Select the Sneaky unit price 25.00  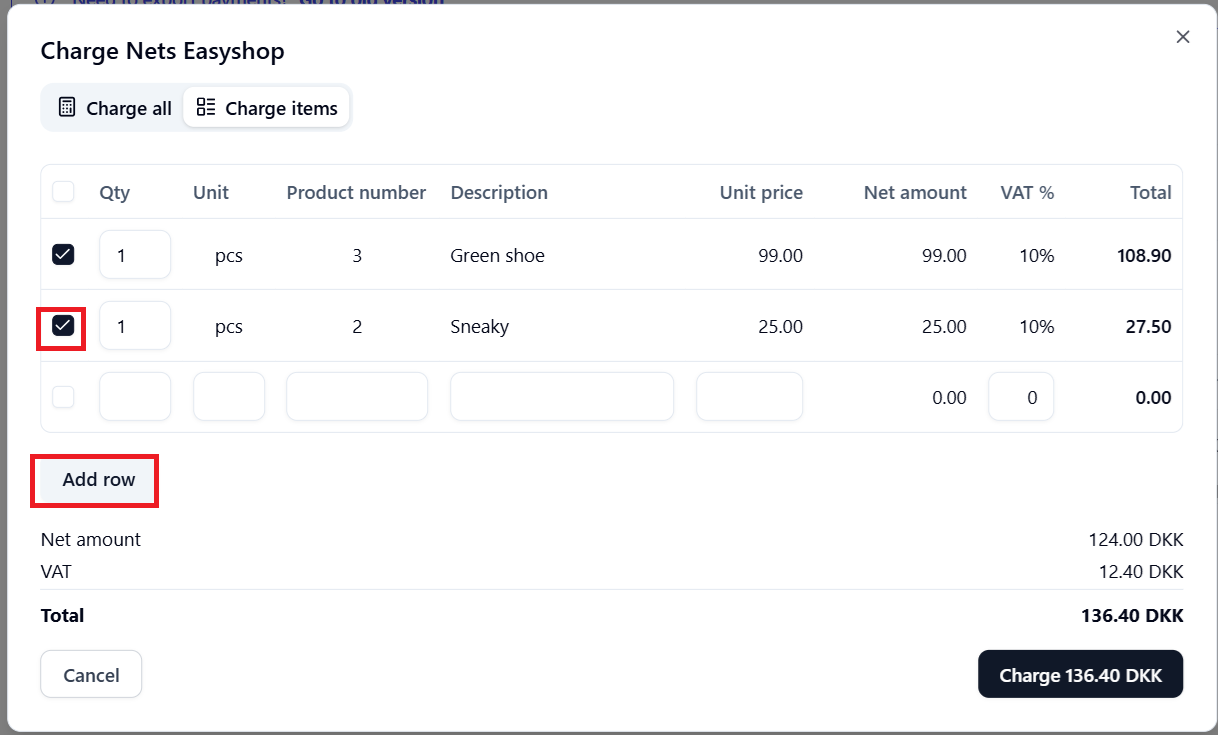point(780,327)
